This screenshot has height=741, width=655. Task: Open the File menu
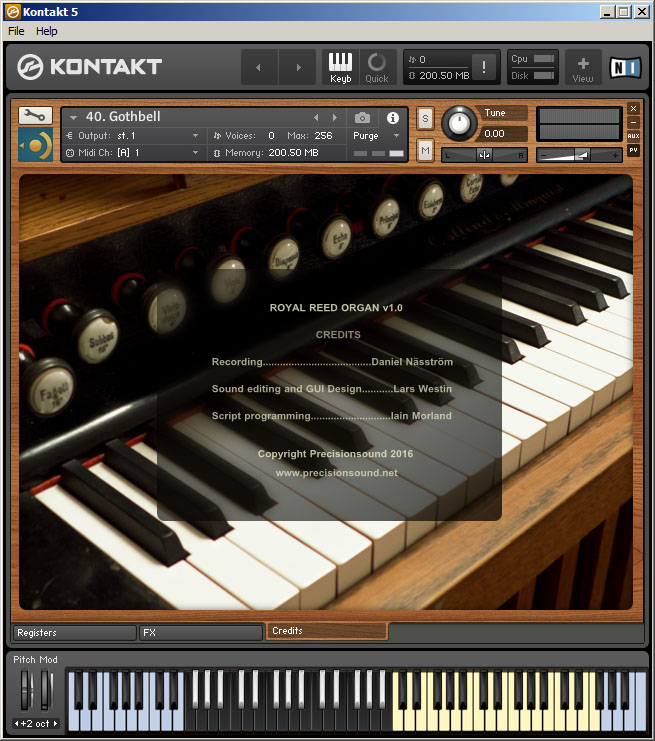pyautogui.click(x=16, y=31)
